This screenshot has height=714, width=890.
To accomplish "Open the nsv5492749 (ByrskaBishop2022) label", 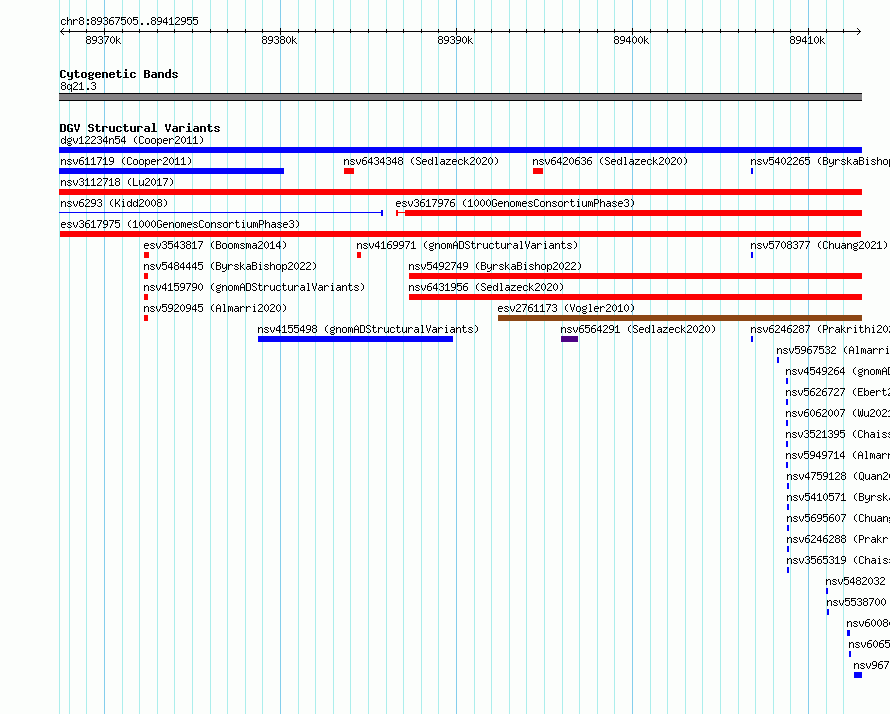I will pyautogui.click(x=495, y=266).
